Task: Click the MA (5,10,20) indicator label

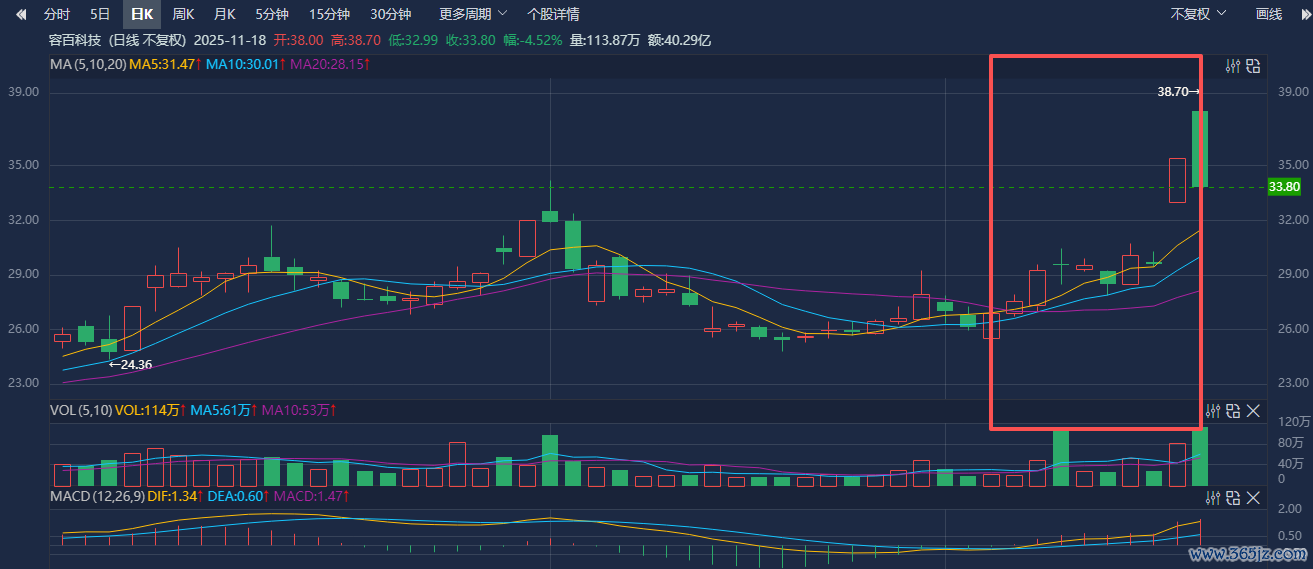Action: [88, 64]
